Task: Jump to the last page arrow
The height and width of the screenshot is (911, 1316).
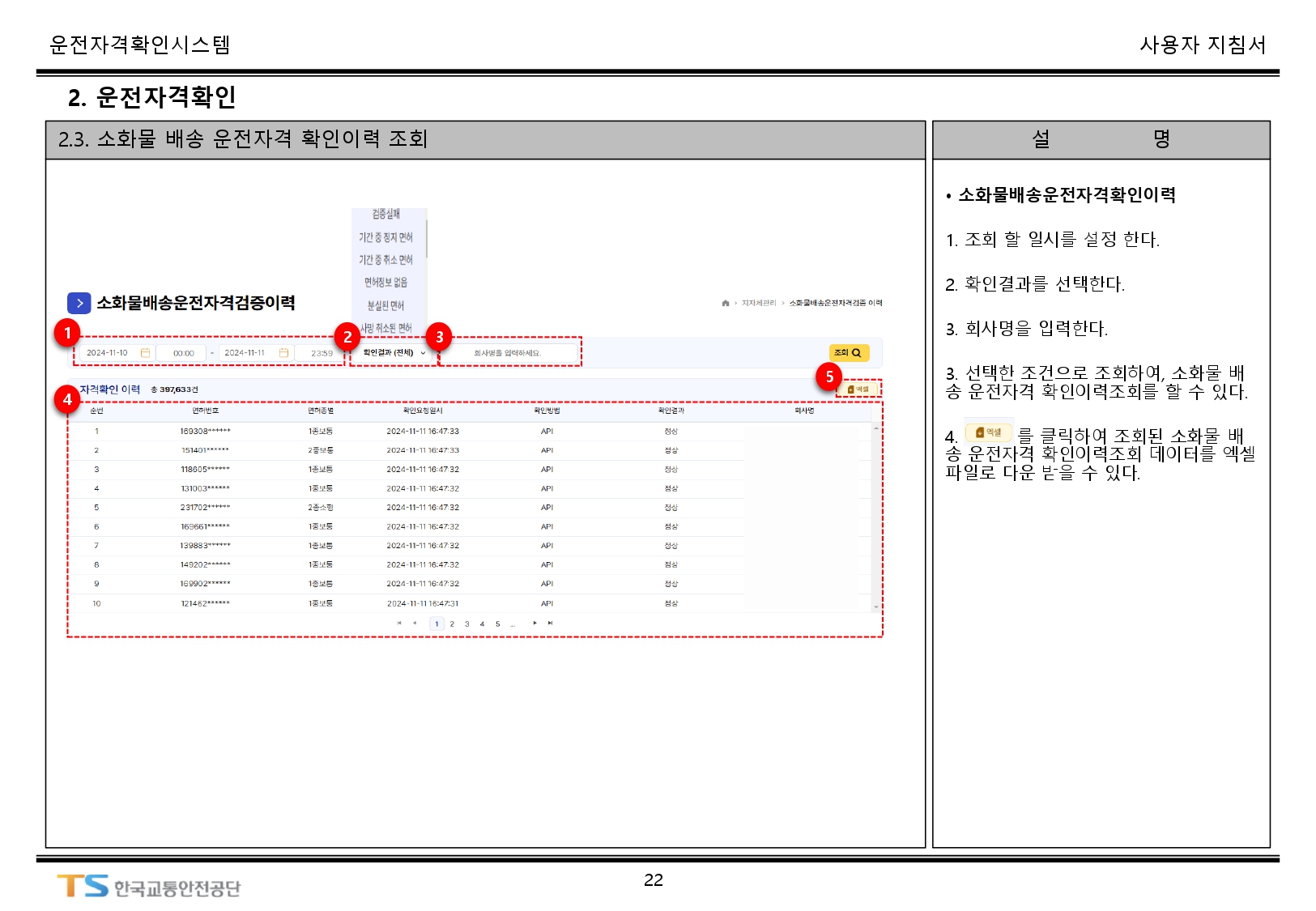Action: [x=550, y=624]
